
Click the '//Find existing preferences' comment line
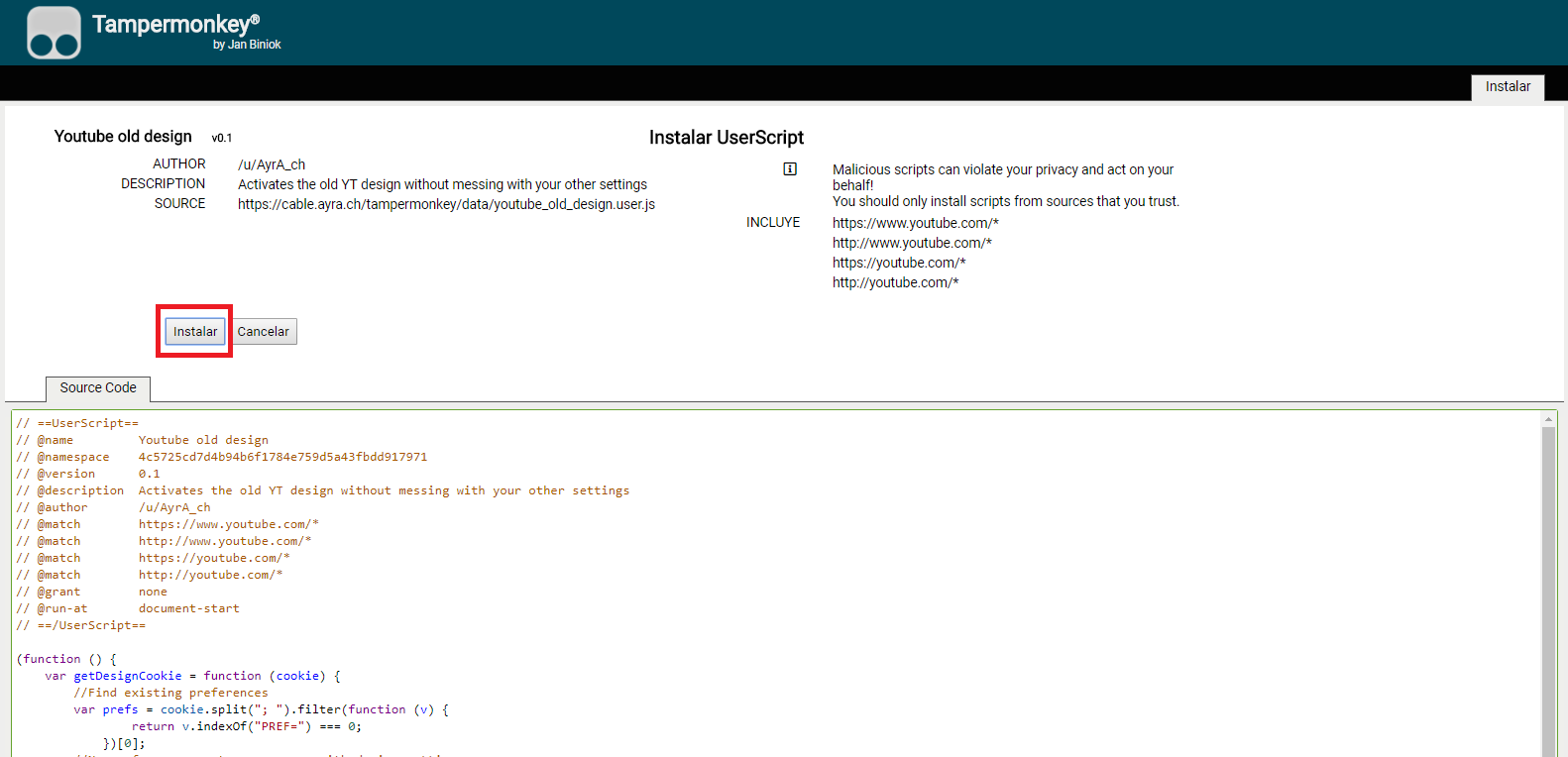point(170,693)
